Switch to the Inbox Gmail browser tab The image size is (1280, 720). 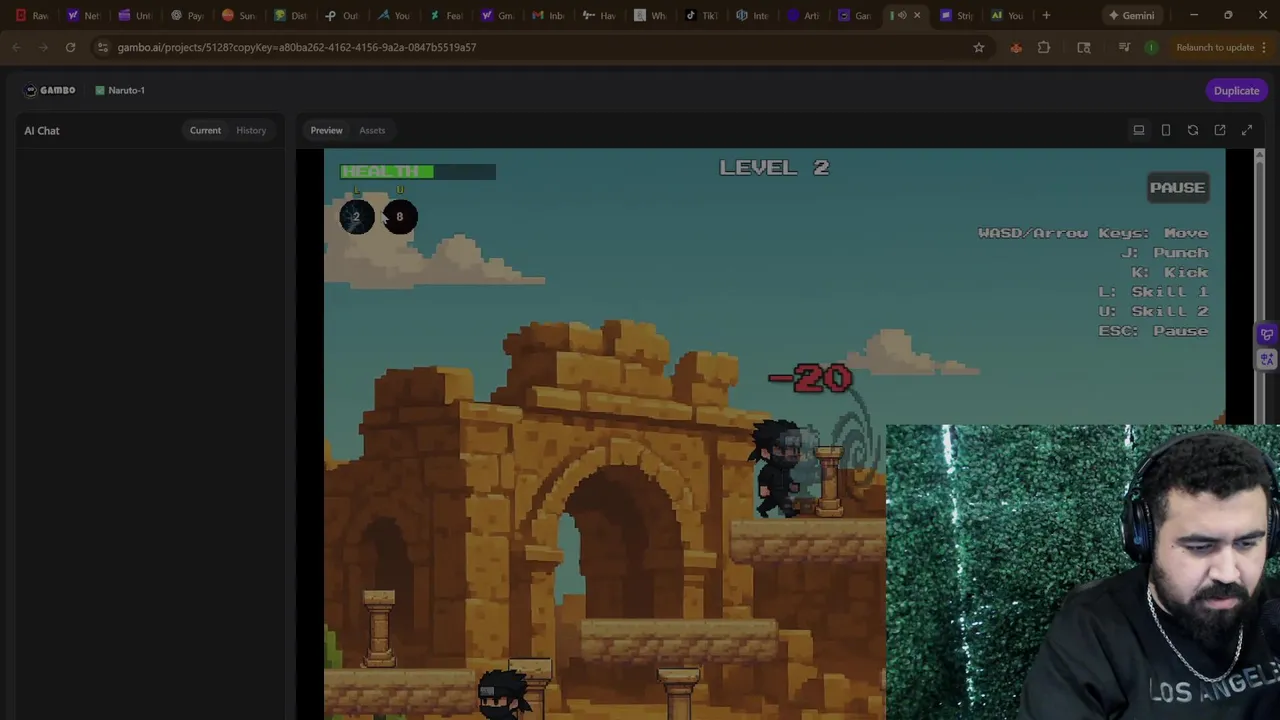click(x=548, y=15)
